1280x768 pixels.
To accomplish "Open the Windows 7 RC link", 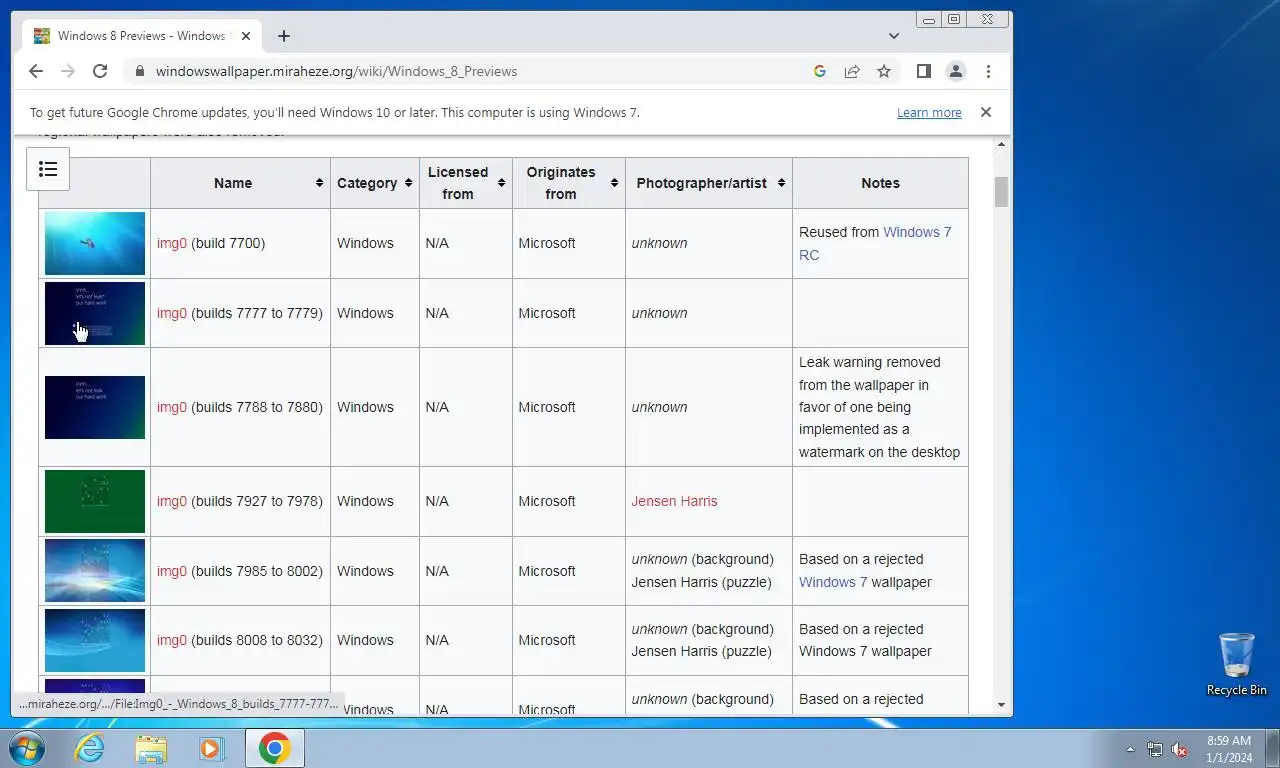I will pos(875,243).
